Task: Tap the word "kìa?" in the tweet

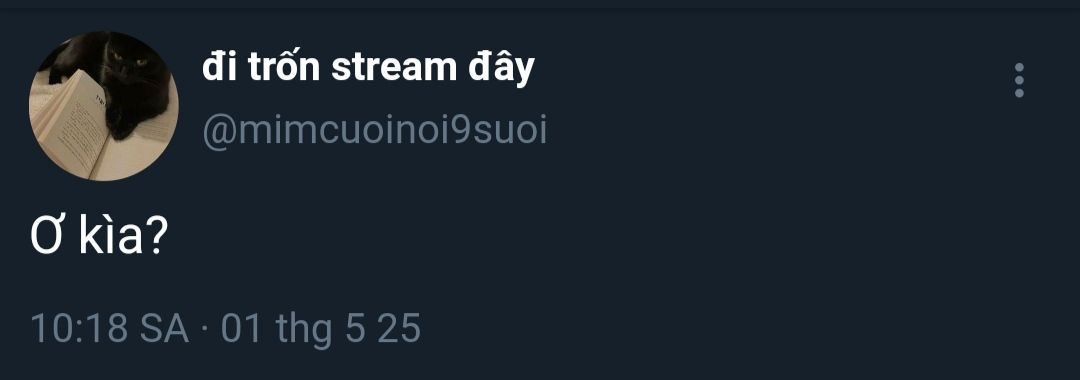Action: [123, 237]
